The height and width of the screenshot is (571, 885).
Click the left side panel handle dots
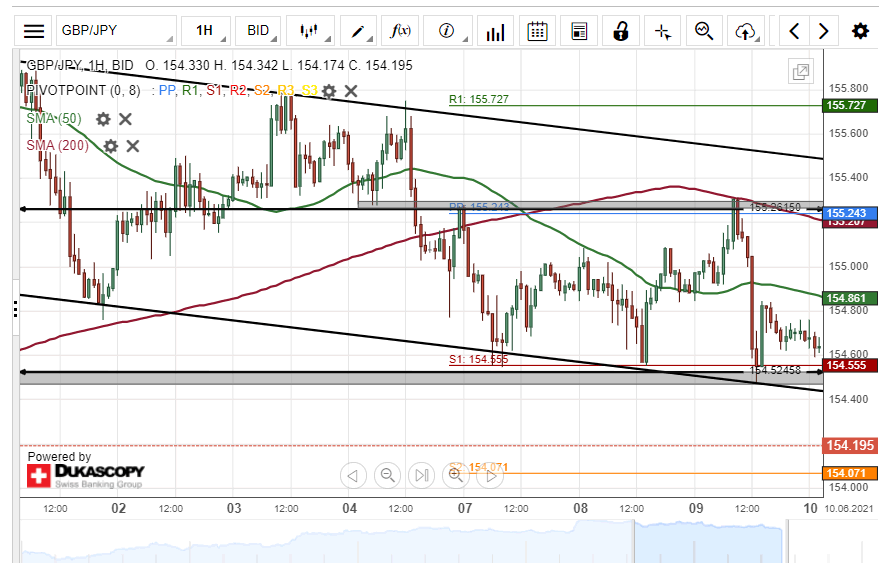[15, 309]
